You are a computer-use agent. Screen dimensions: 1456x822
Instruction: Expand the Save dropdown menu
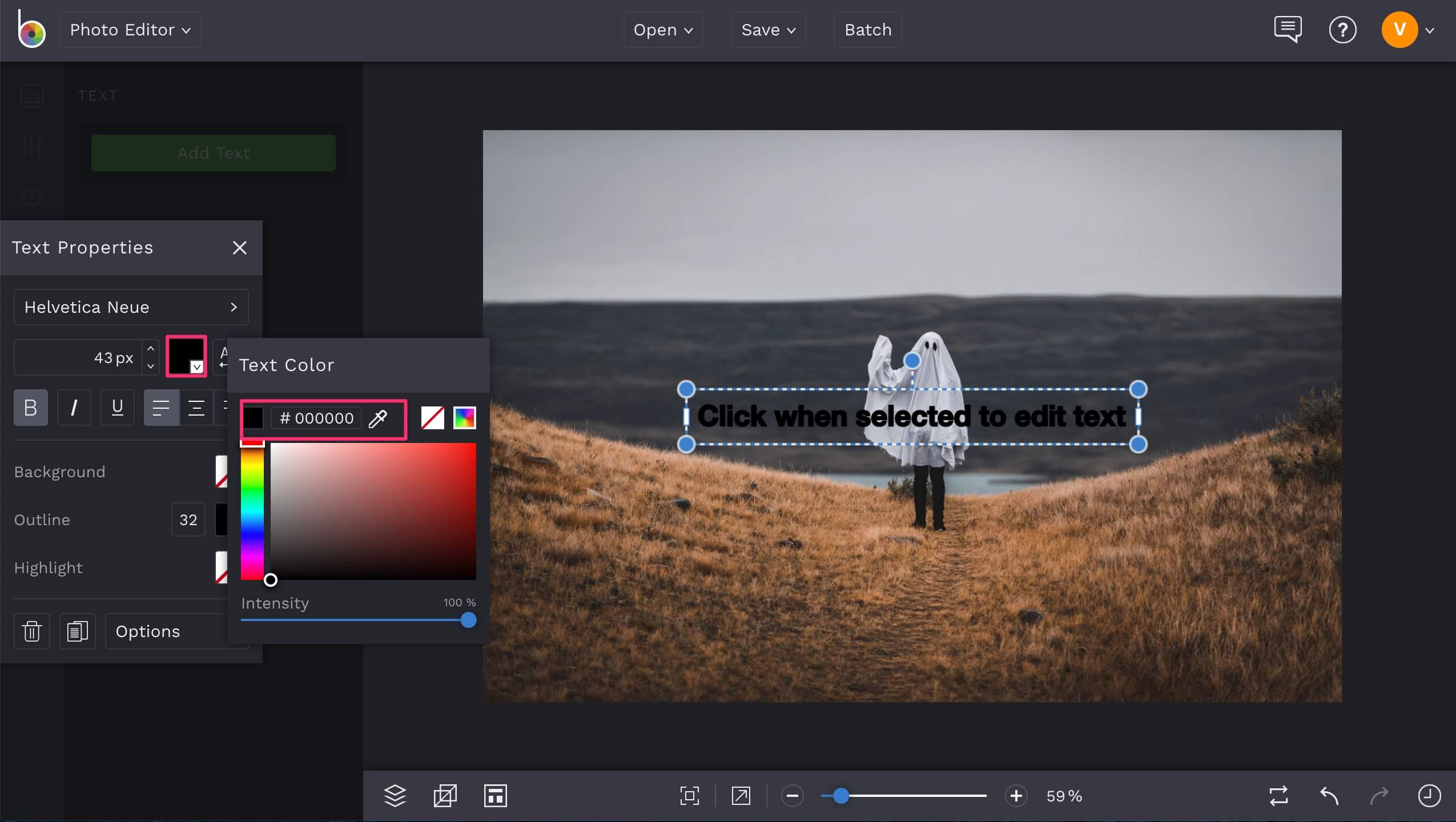(767, 30)
